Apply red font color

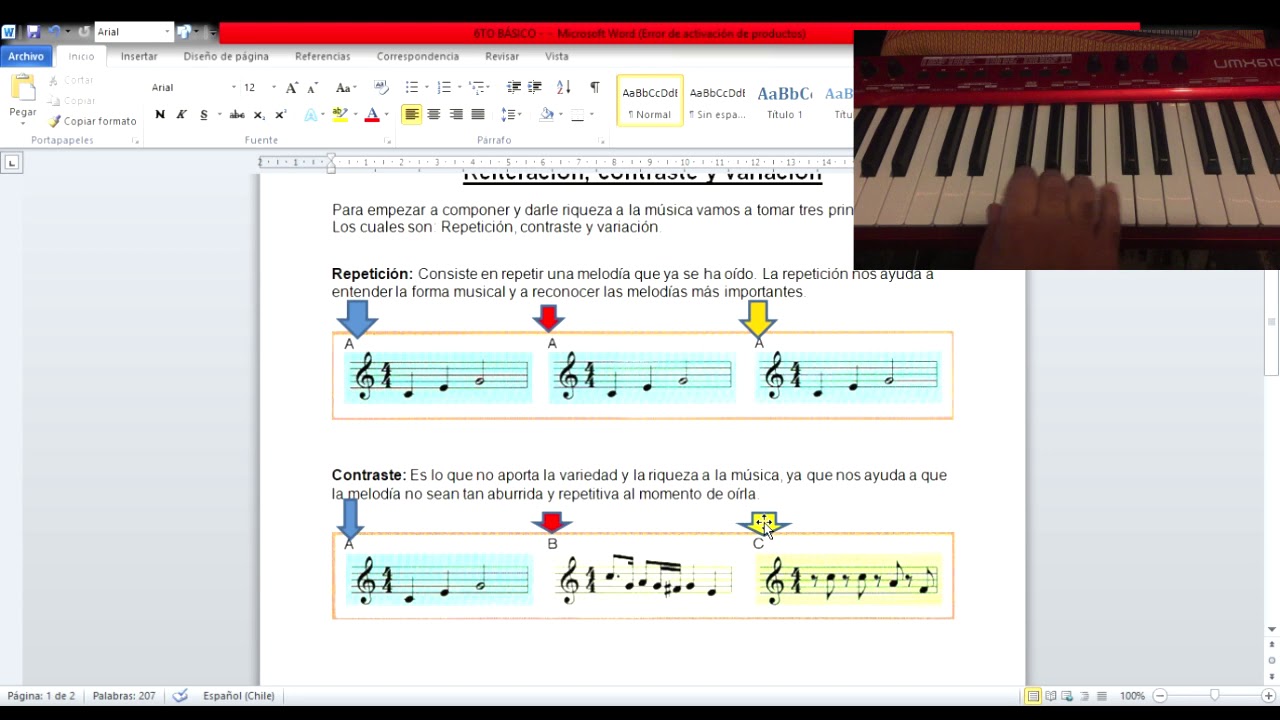point(372,115)
